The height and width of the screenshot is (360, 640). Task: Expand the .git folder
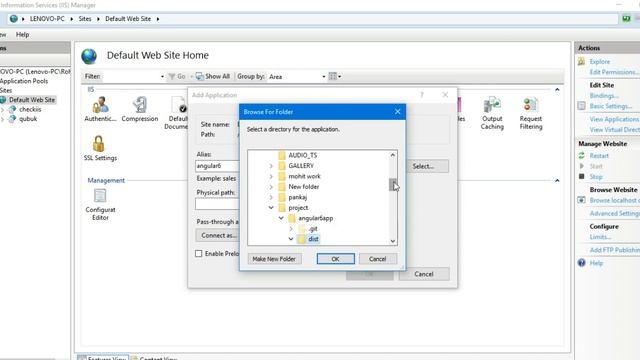(291, 229)
